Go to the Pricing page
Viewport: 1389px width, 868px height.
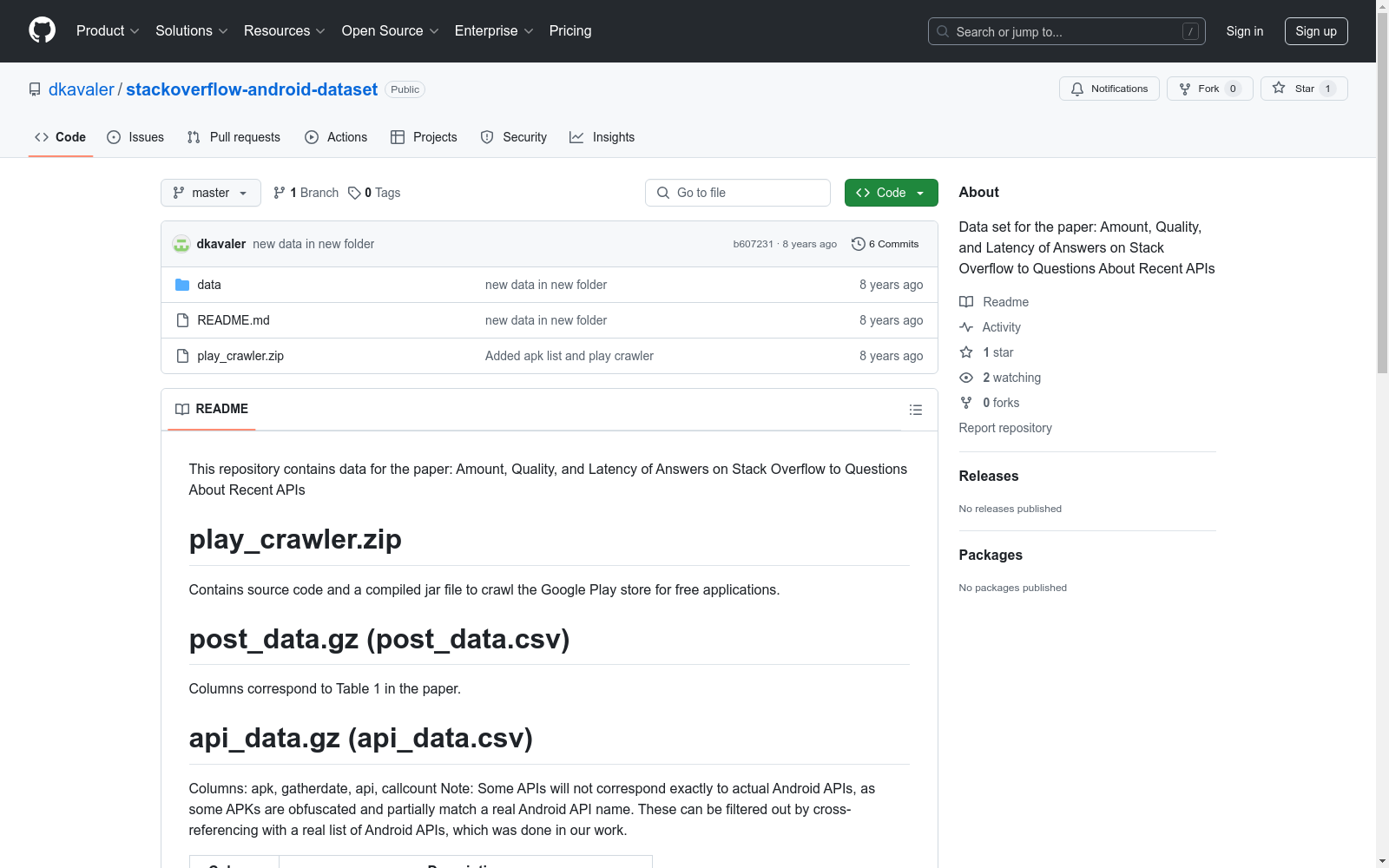[570, 31]
